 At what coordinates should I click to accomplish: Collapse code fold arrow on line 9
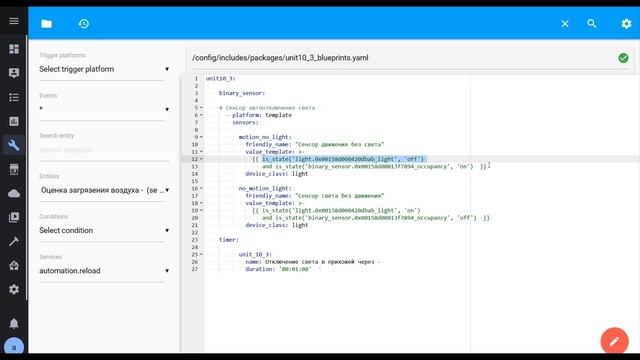[x=202, y=137]
